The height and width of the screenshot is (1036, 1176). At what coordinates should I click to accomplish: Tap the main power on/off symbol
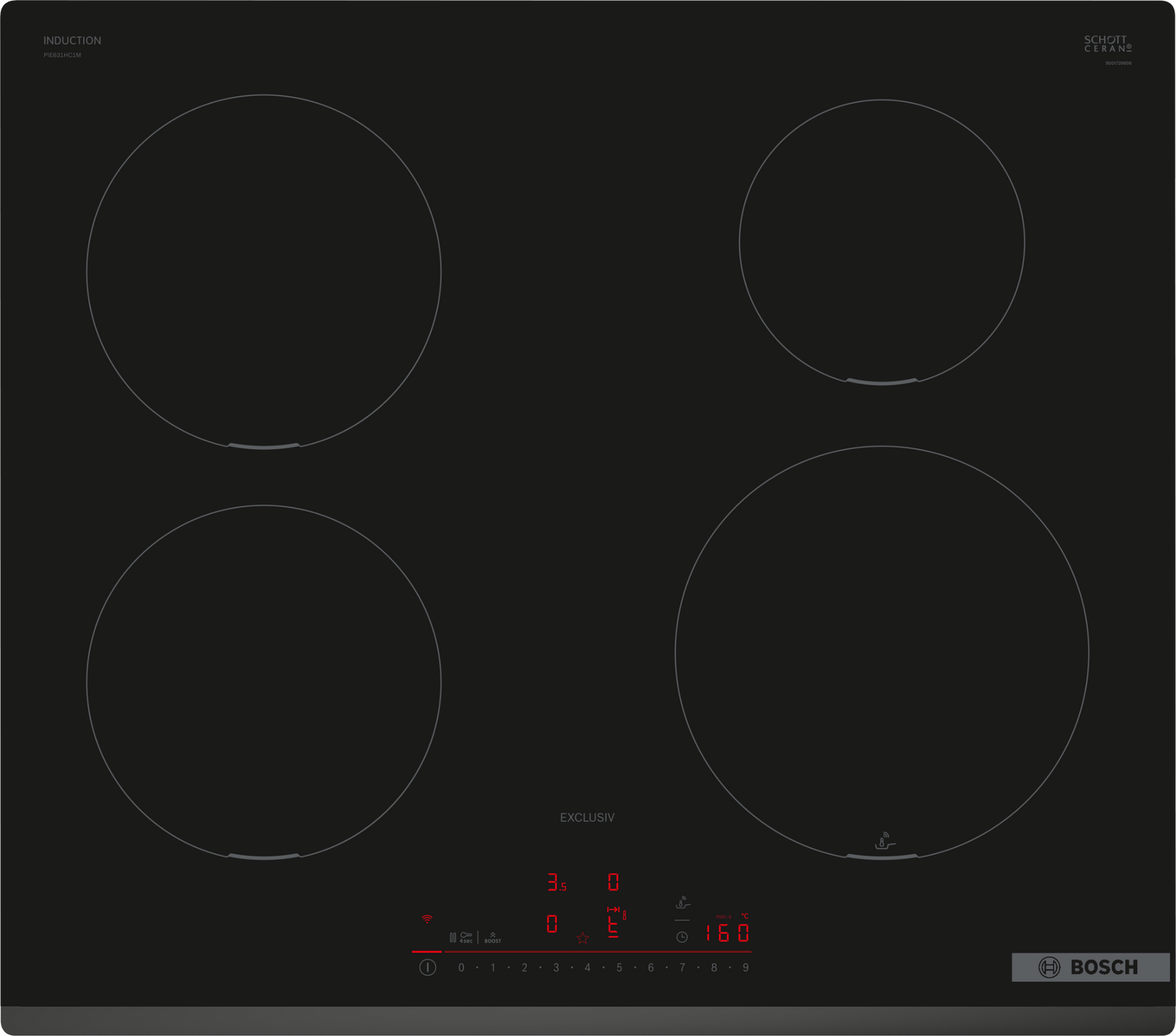click(427, 967)
